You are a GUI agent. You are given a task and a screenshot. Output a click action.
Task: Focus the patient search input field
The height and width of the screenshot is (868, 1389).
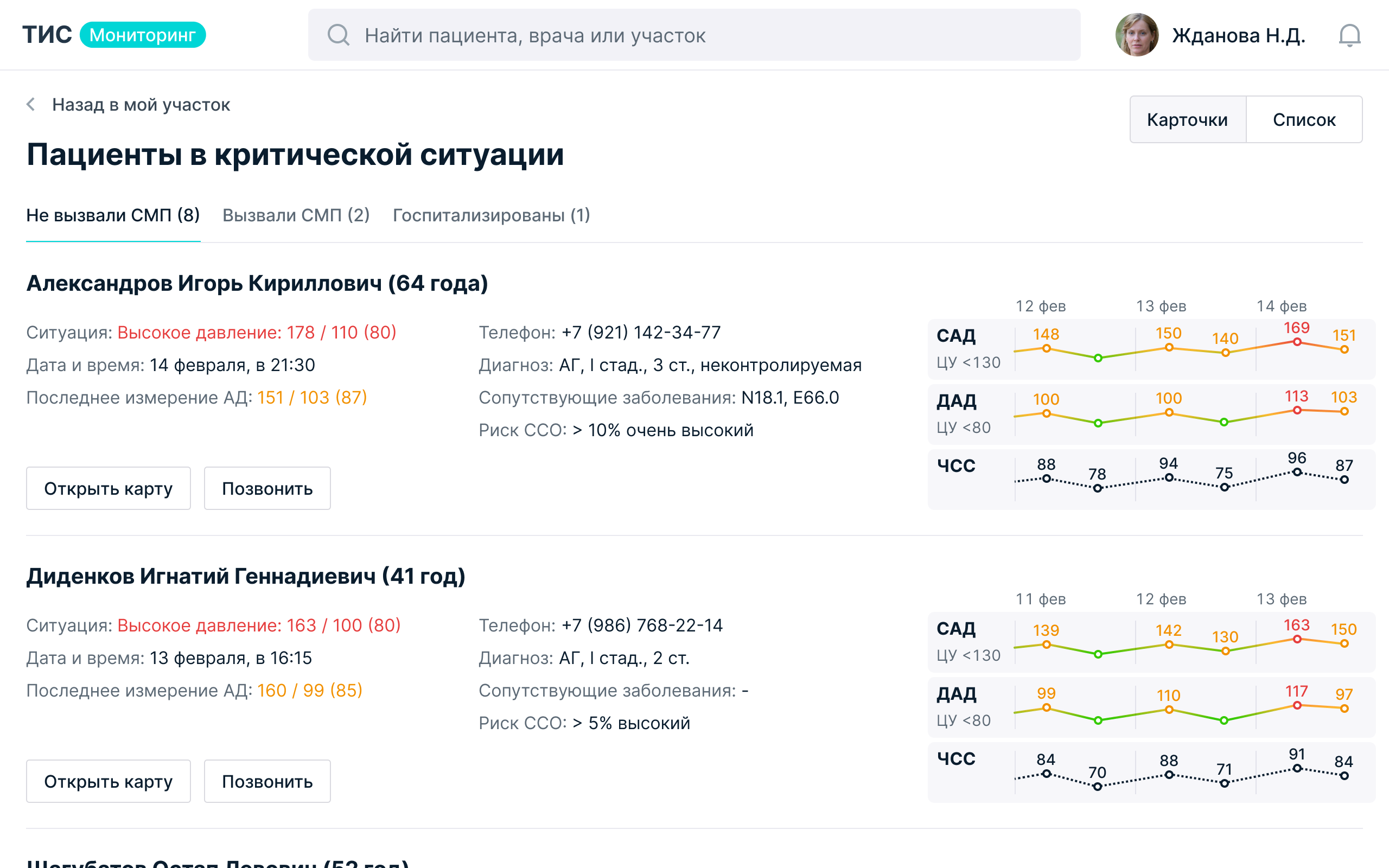[x=694, y=35]
